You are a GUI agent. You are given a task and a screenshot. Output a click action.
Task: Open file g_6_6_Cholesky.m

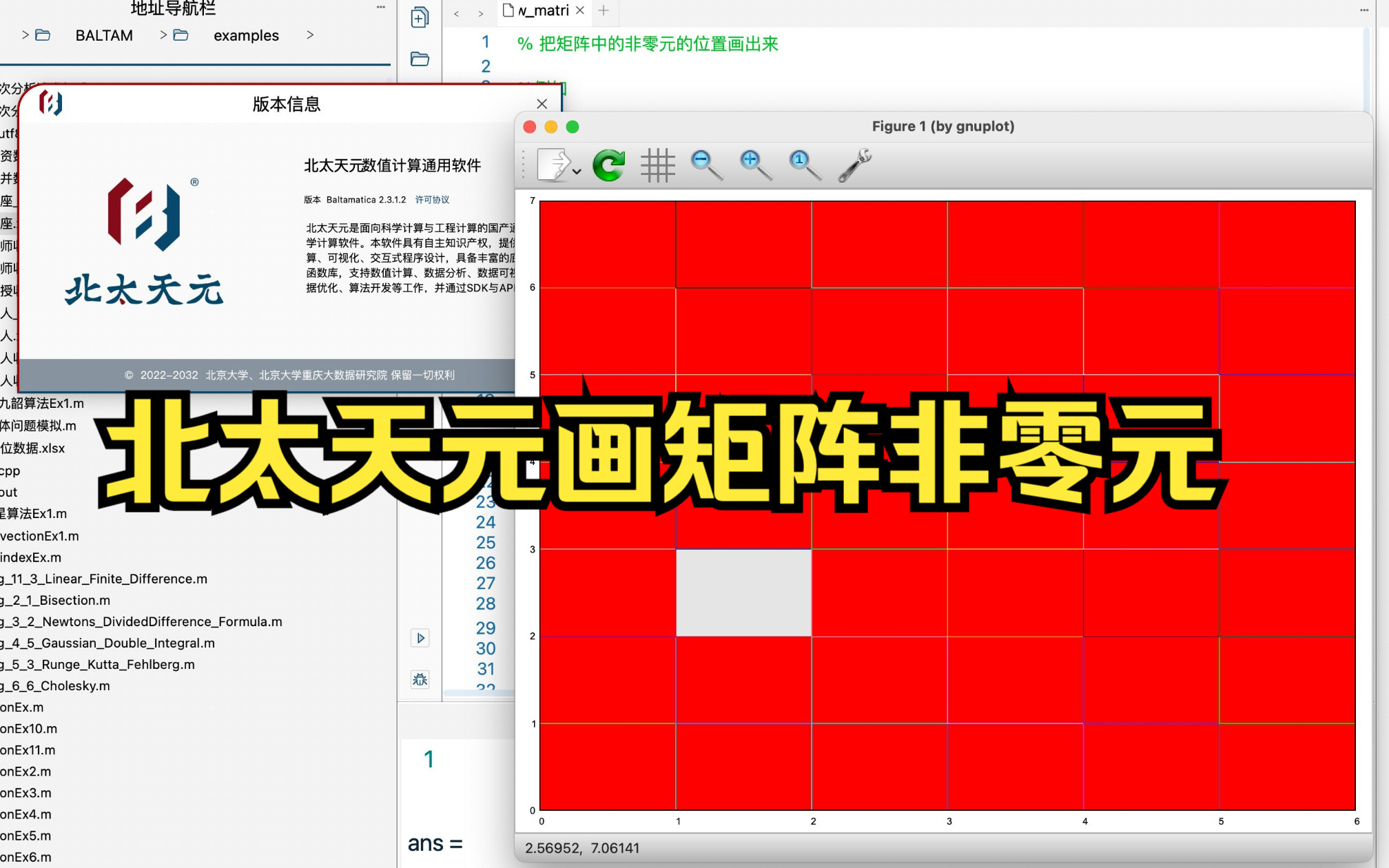55,685
